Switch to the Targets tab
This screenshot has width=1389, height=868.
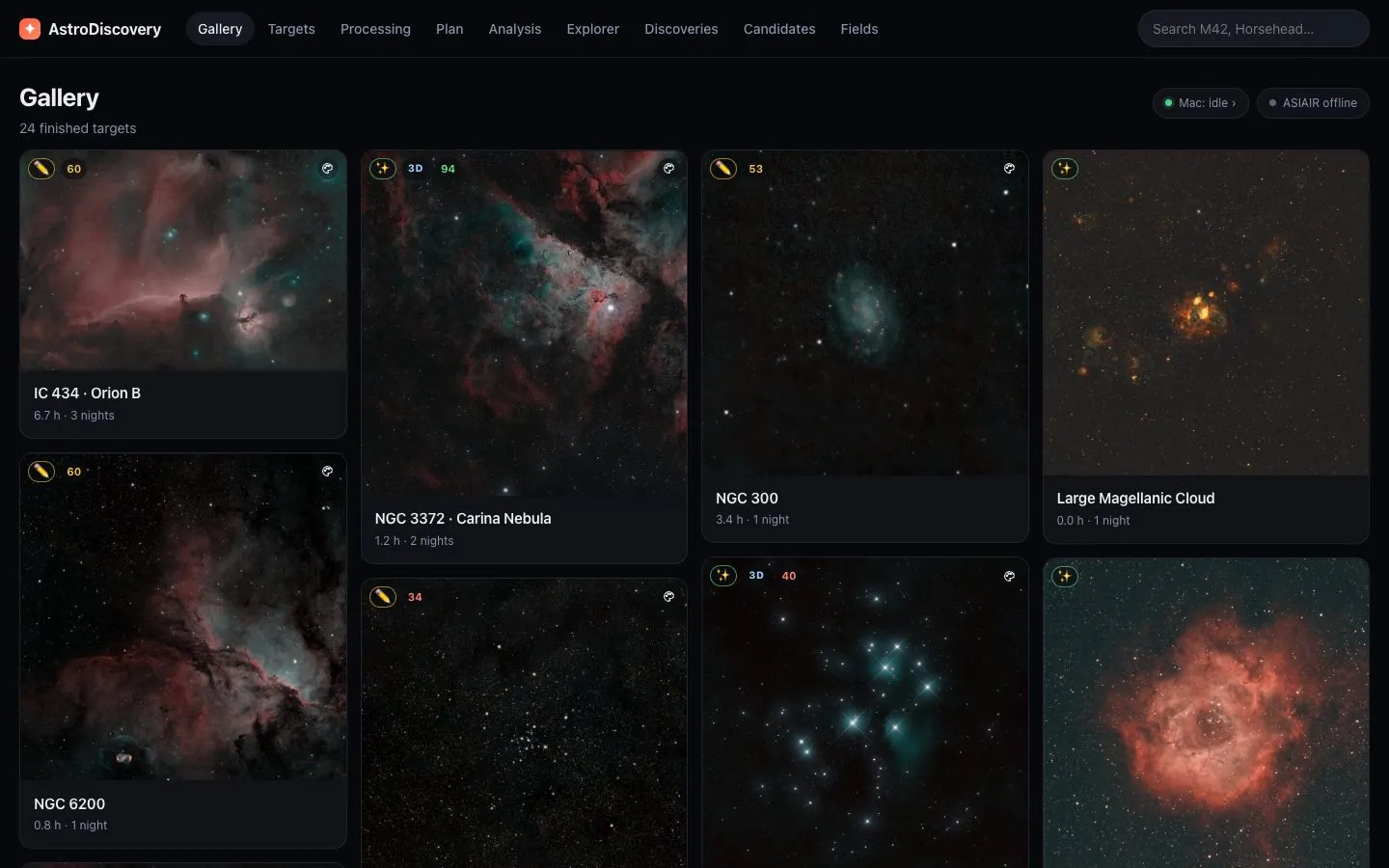pos(291,29)
